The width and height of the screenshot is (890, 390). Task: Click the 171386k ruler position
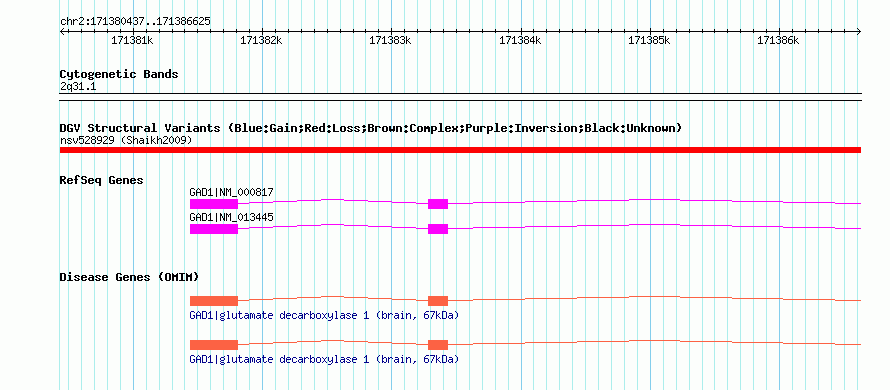click(778, 40)
